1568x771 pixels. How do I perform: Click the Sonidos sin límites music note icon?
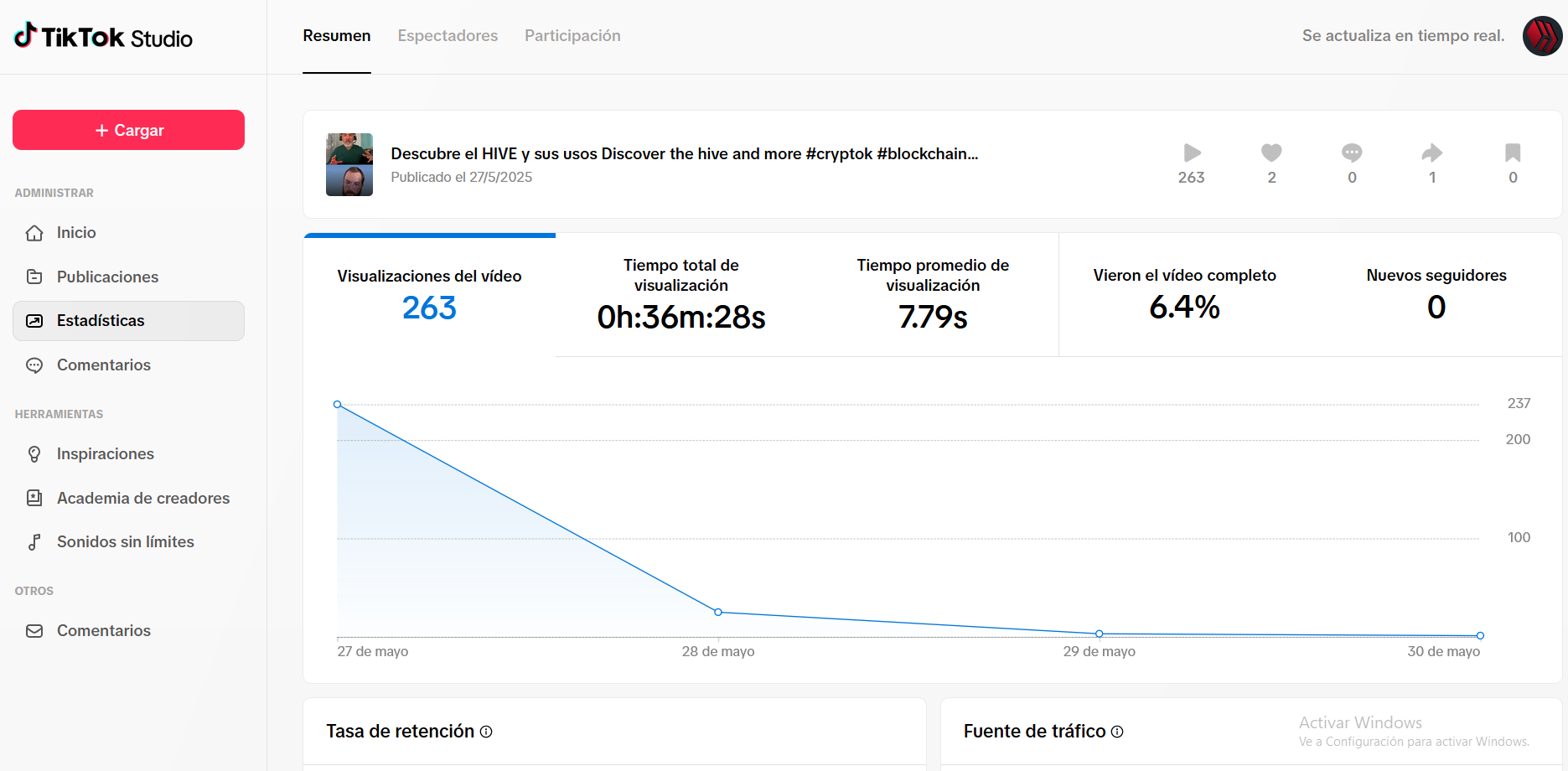[34, 542]
